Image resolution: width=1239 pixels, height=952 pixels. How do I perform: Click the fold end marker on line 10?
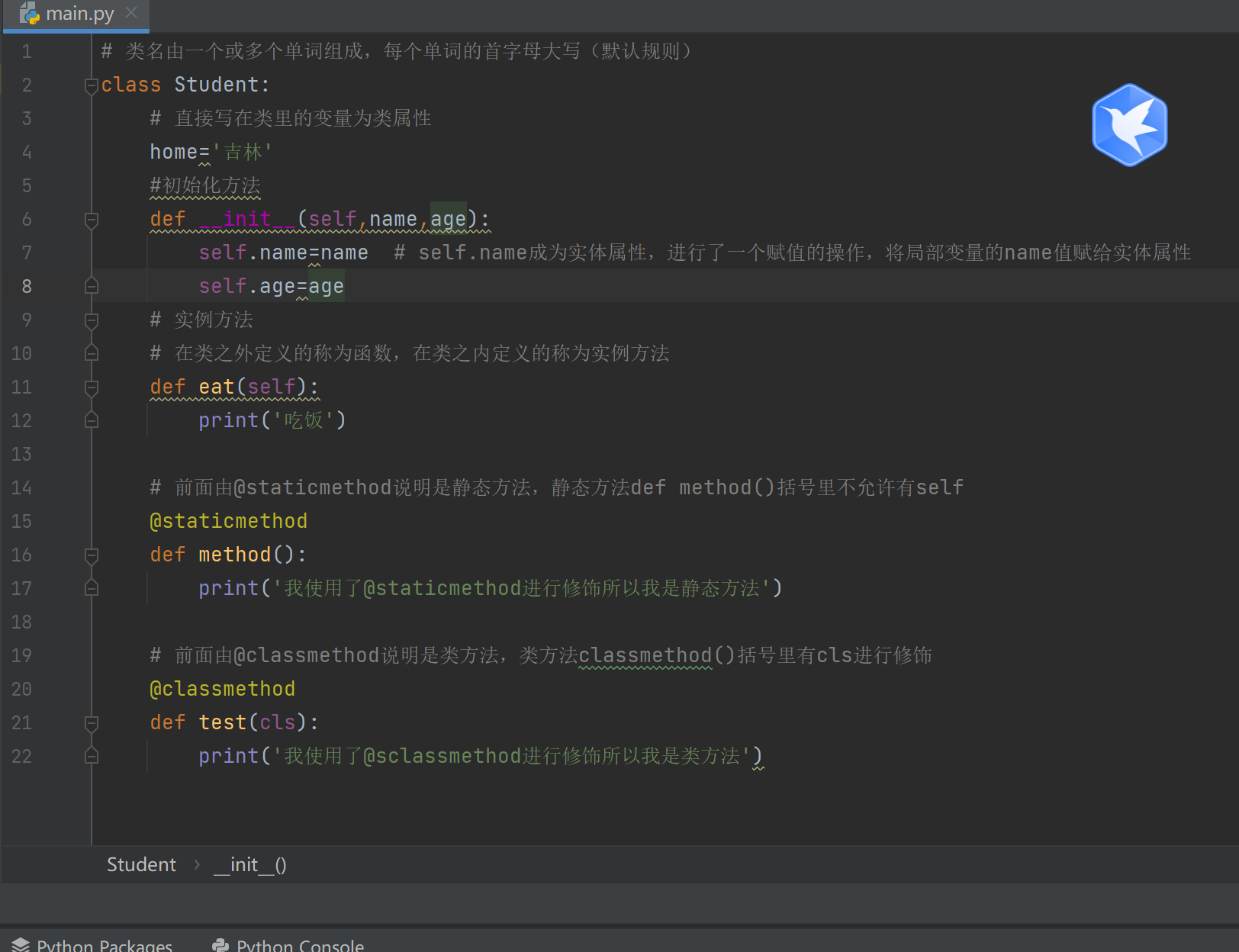coord(92,353)
